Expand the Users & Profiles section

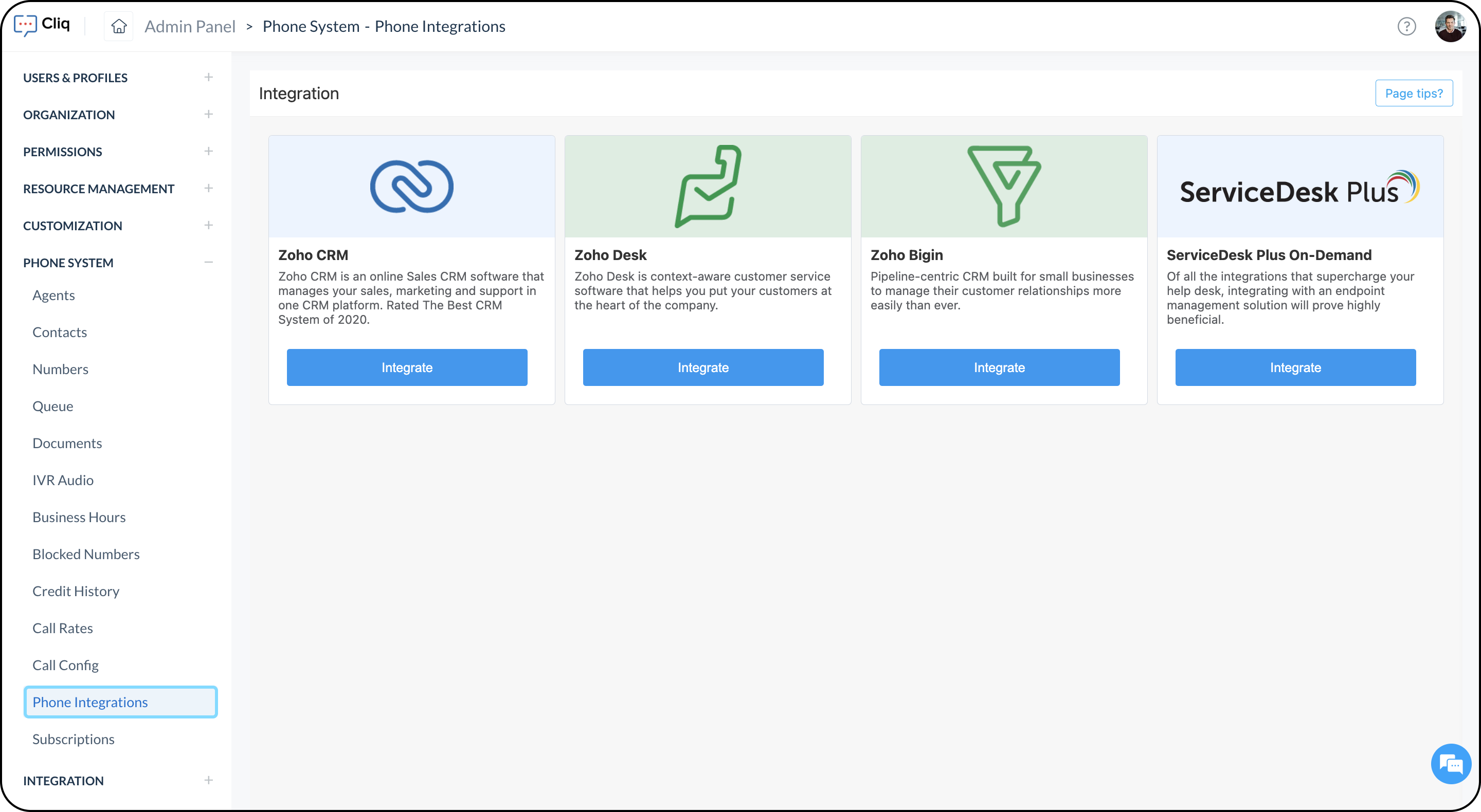(x=209, y=78)
